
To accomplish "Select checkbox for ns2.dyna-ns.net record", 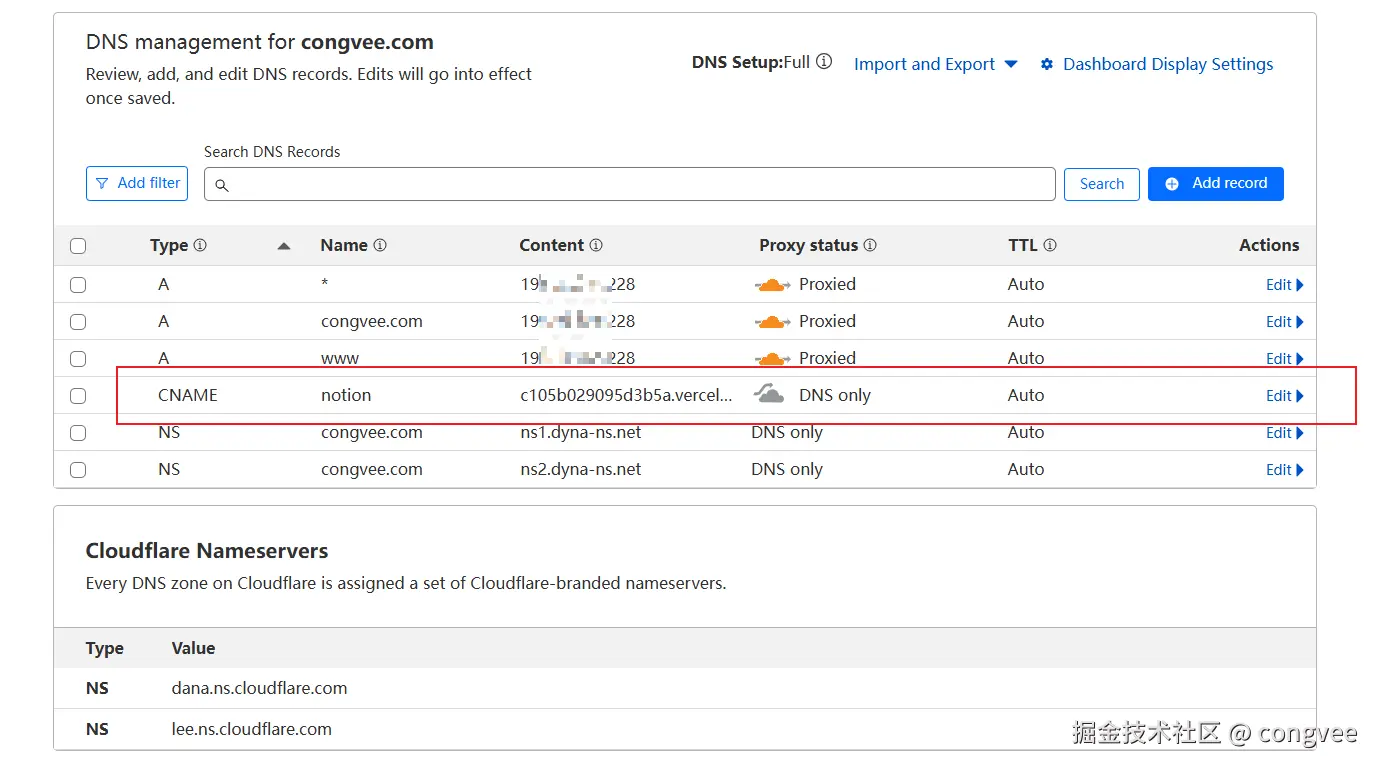I will [x=78, y=470].
